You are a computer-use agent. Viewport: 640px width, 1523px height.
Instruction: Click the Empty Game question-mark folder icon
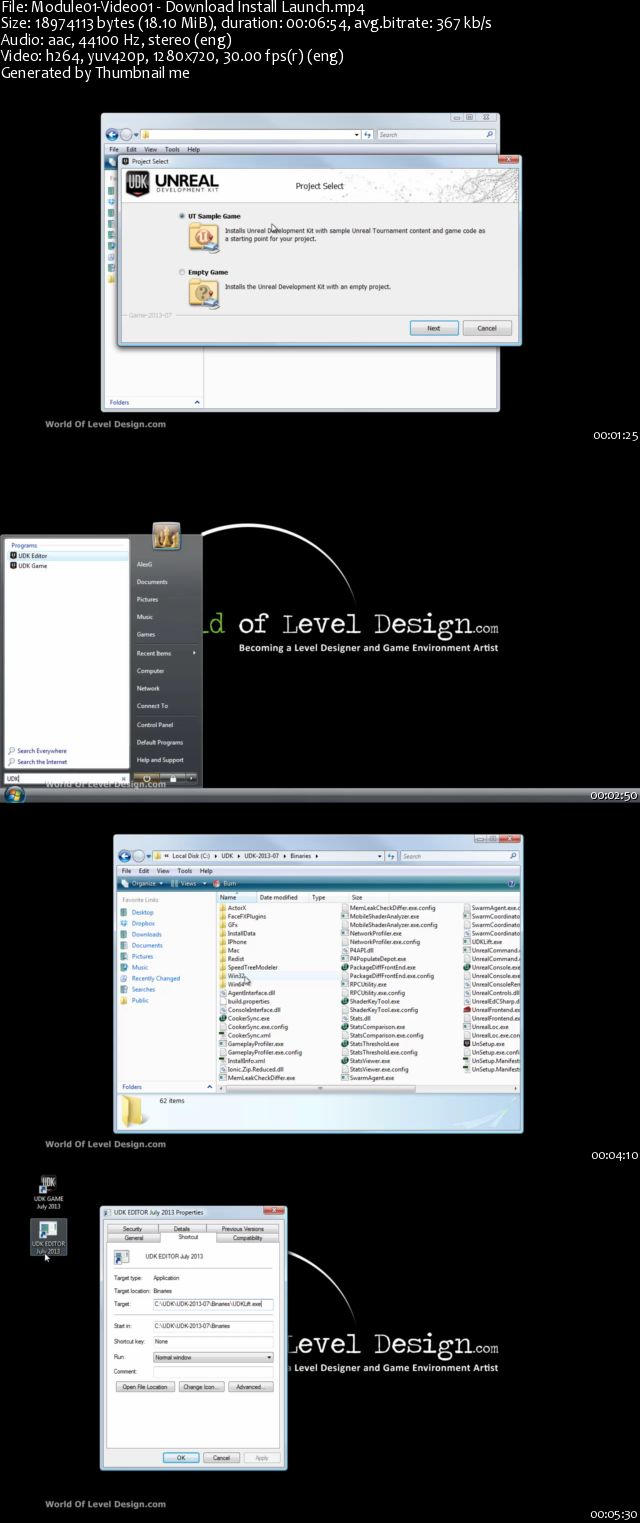[x=204, y=292]
